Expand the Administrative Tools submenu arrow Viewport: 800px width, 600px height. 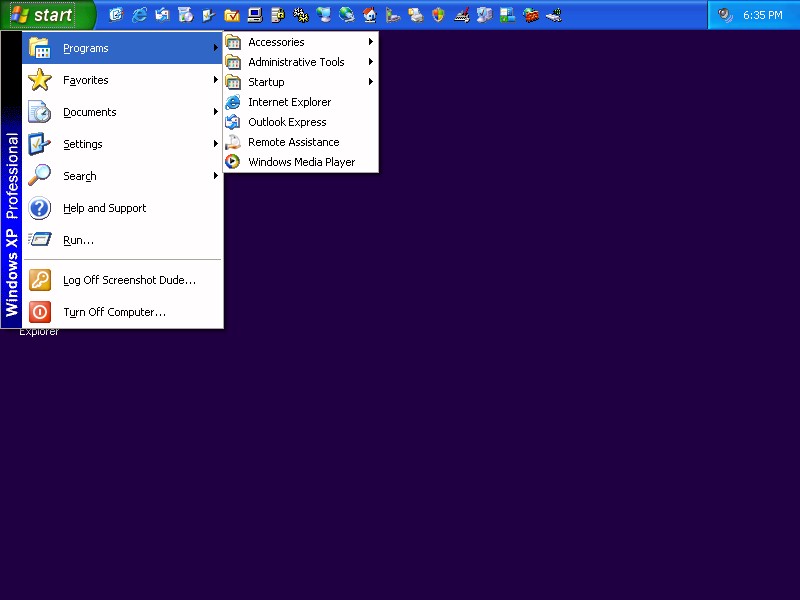click(x=371, y=62)
